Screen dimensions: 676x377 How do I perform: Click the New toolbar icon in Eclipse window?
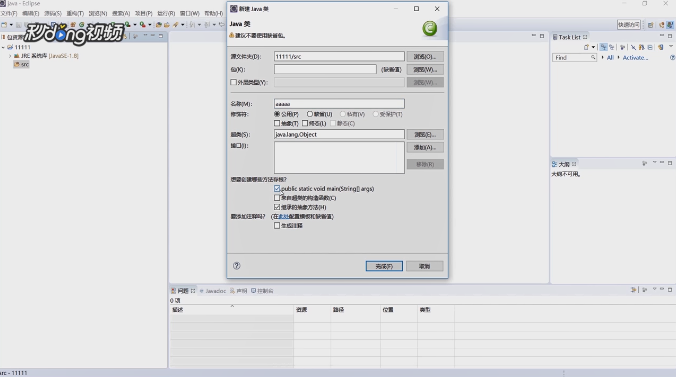click(4, 25)
